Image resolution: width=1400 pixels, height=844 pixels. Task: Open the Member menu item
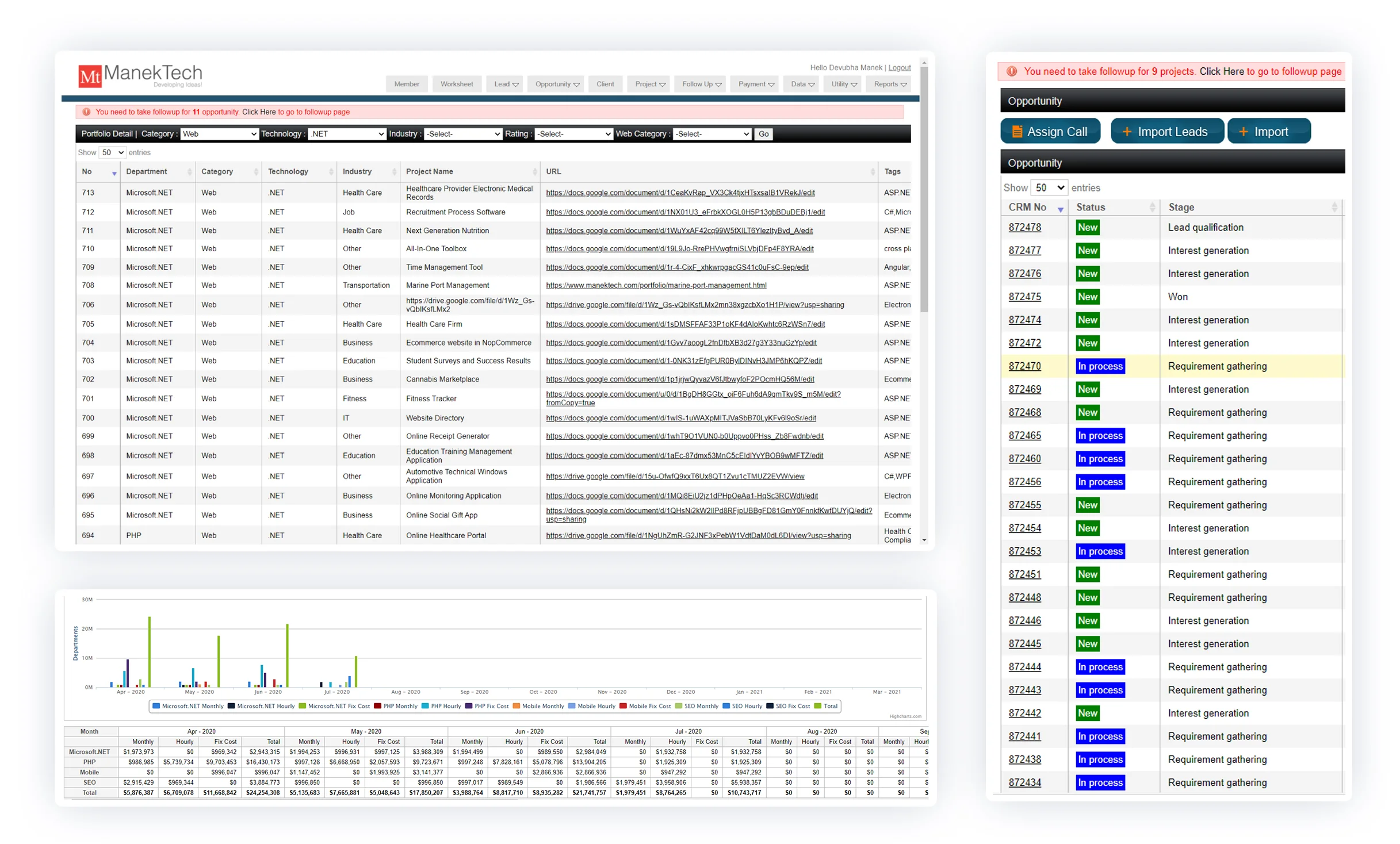pos(407,85)
